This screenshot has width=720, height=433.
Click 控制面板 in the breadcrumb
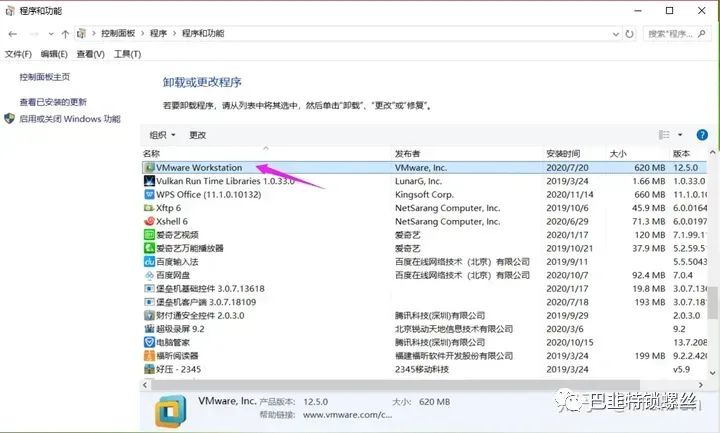pos(118,34)
